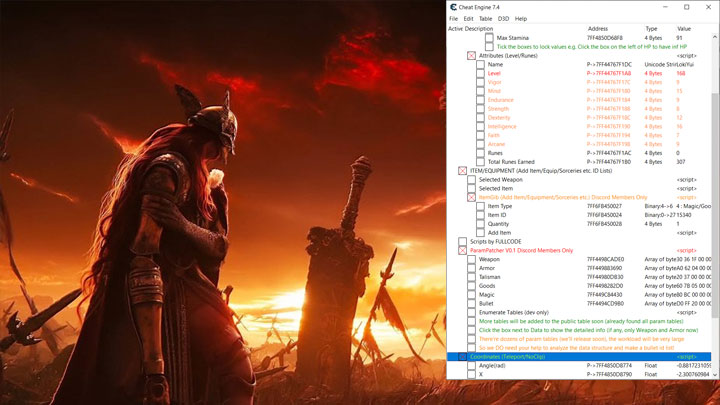The height and width of the screenshot is (405, 720).
Task: Toggle the Enumerate Tables checkbox
Action: [x=472, y=313]
